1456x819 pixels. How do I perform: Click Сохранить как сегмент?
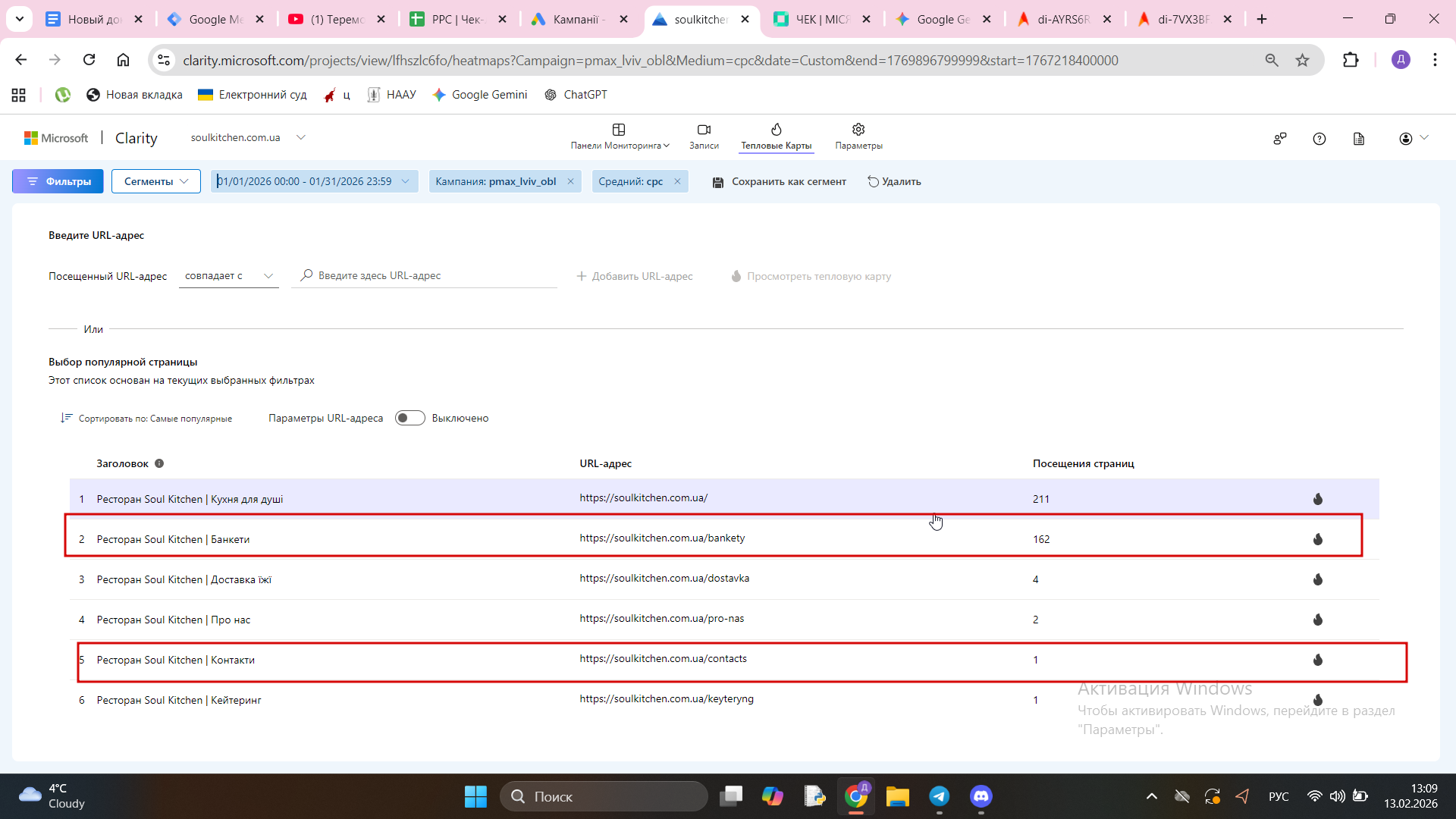click(780, 181)
